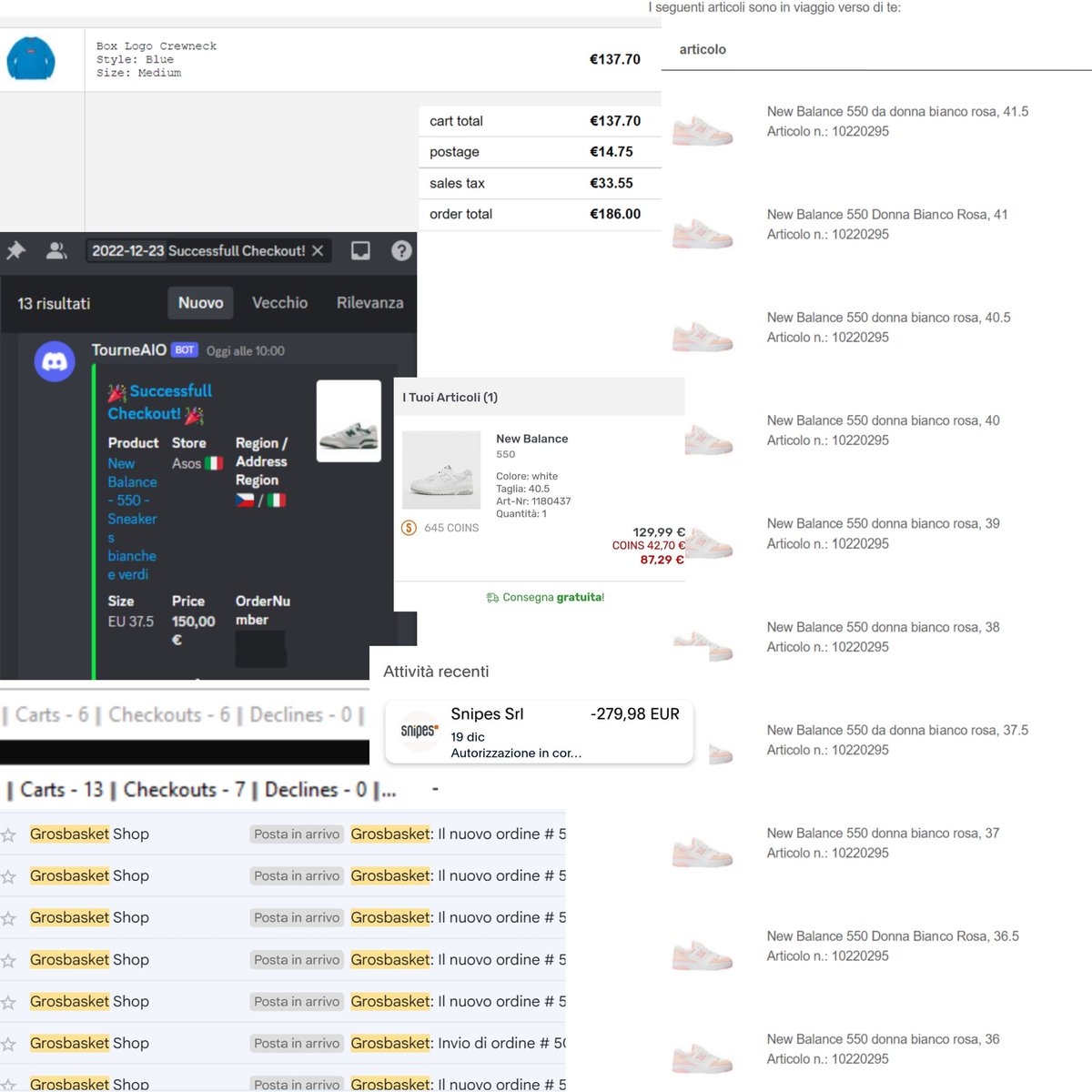Viewport: 1092px width, 1092px height.
Task: Star the fifth Grosbasket Shop email
Action: click(9, 1002)
